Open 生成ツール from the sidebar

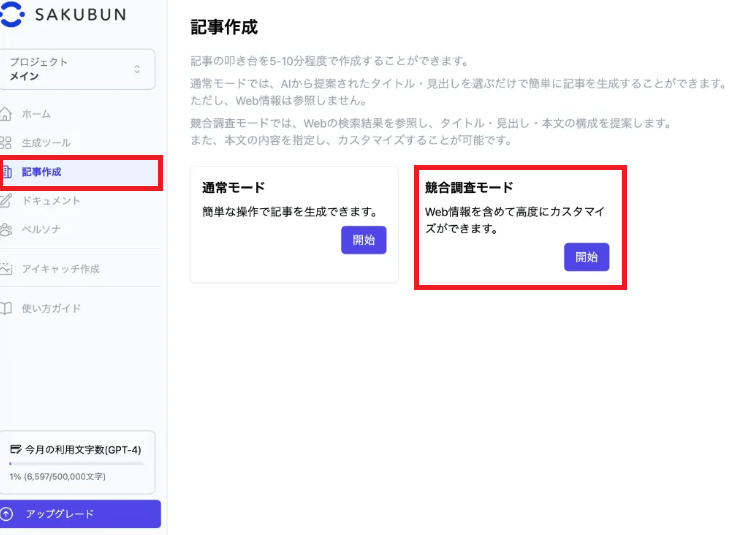pos(46,143)
